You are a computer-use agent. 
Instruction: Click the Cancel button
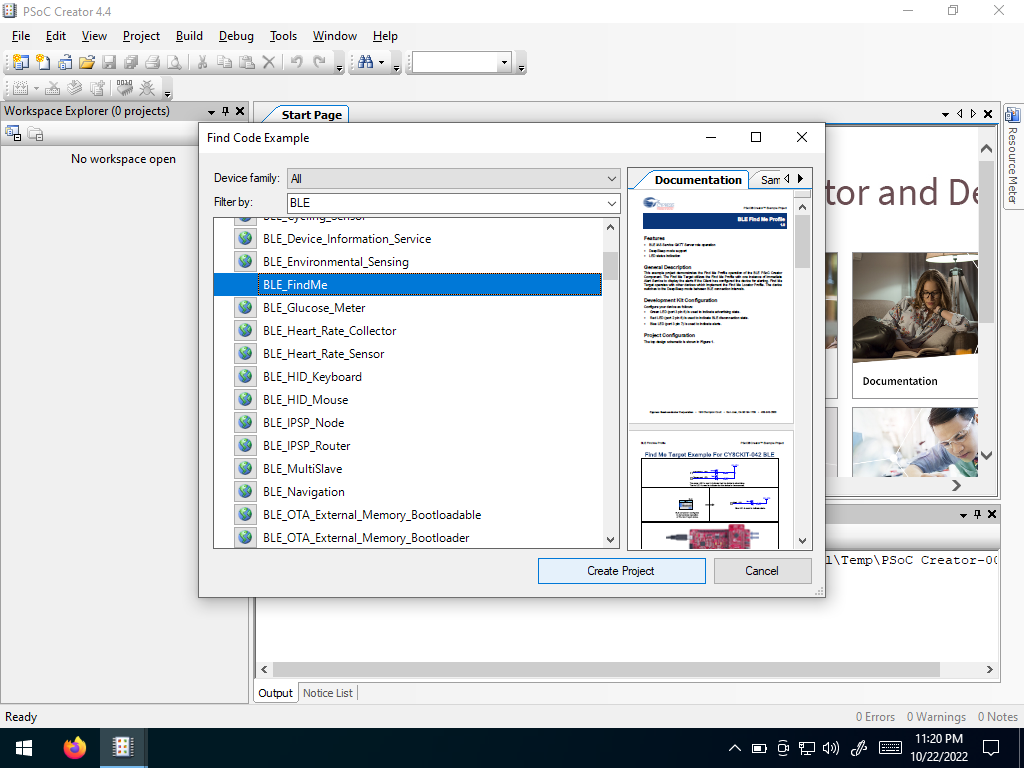coord(762,571)
